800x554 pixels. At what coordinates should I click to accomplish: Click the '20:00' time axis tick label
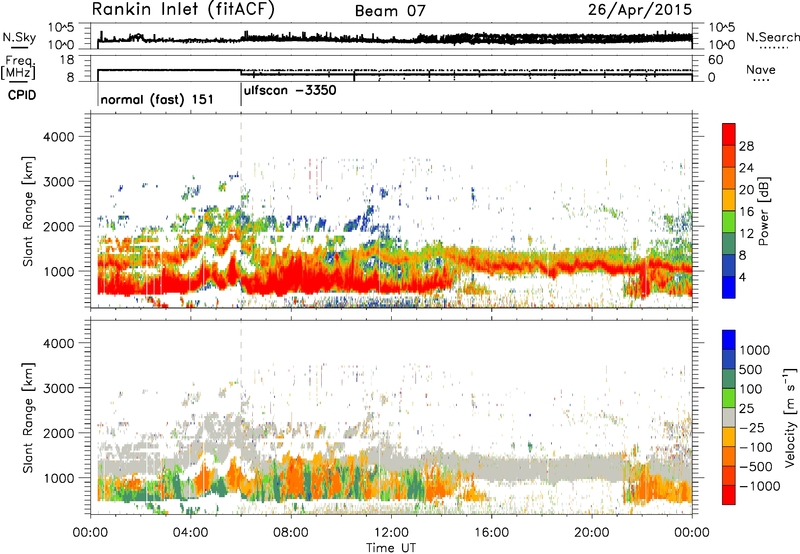click(591, 533)
